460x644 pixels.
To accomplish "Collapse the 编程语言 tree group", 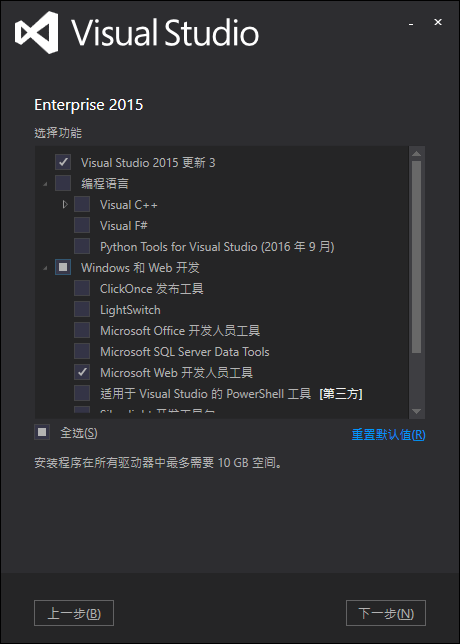I will pyautogui.click(x=45, y=185).
